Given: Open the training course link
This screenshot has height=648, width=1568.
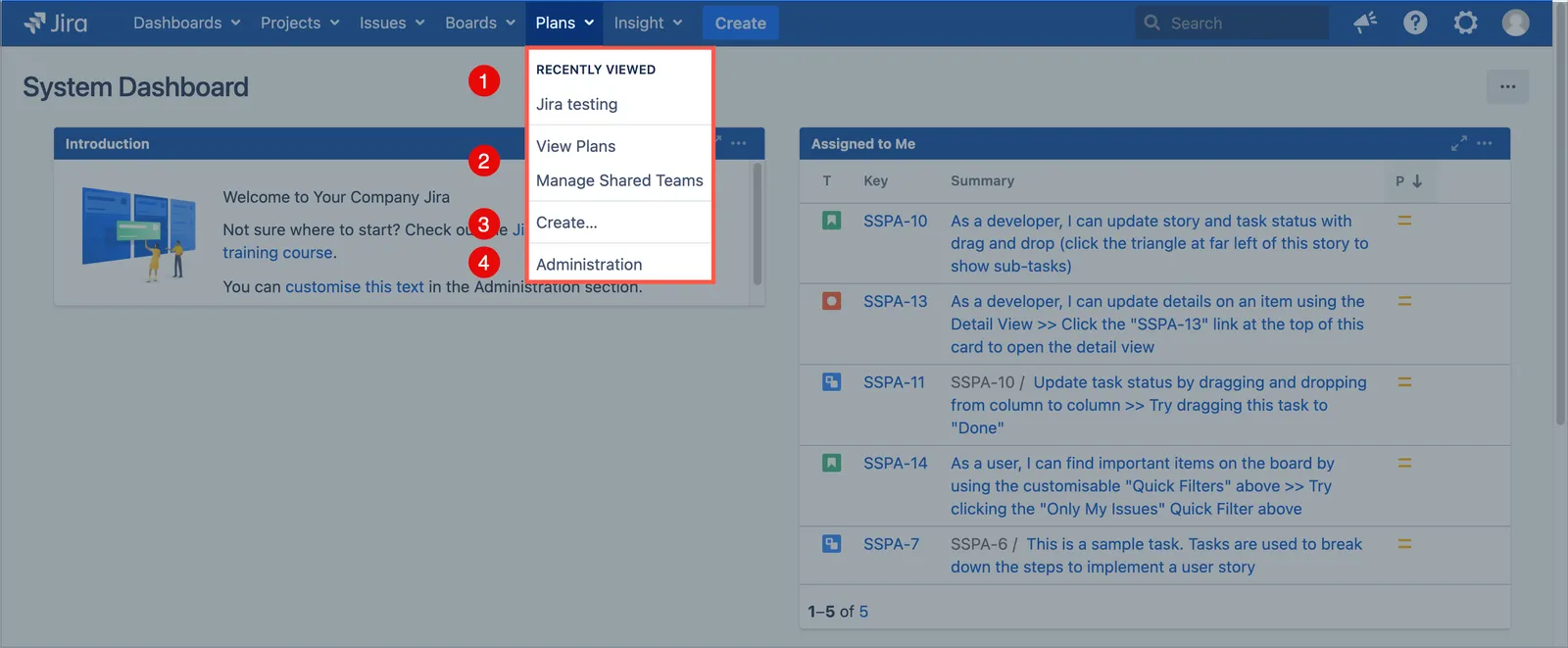Looking at the screenshot, I should pyautogui.click(x=277, y=253).
